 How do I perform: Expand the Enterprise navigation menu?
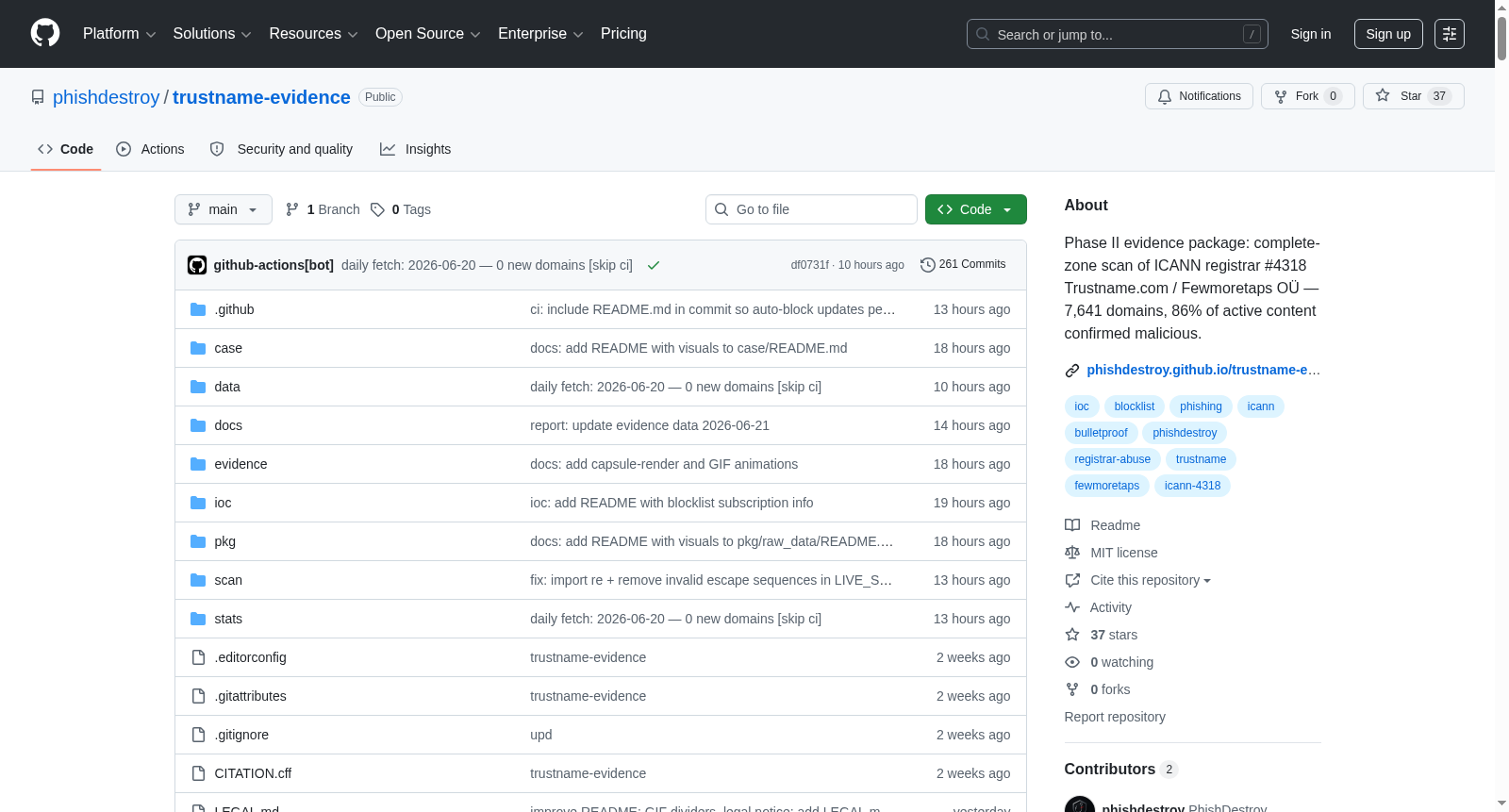click(x=540, y=34)
